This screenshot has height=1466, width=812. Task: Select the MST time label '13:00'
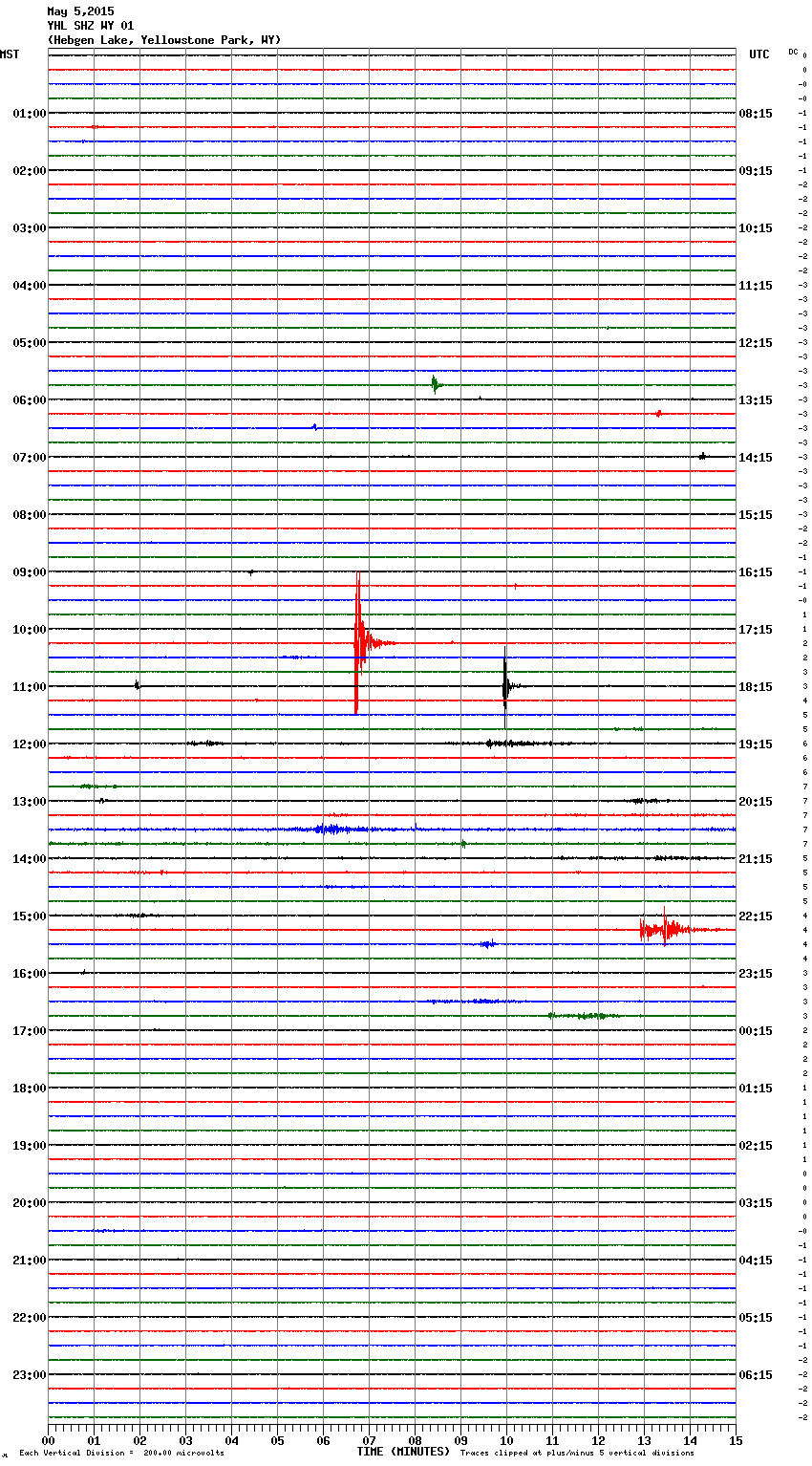30,802
